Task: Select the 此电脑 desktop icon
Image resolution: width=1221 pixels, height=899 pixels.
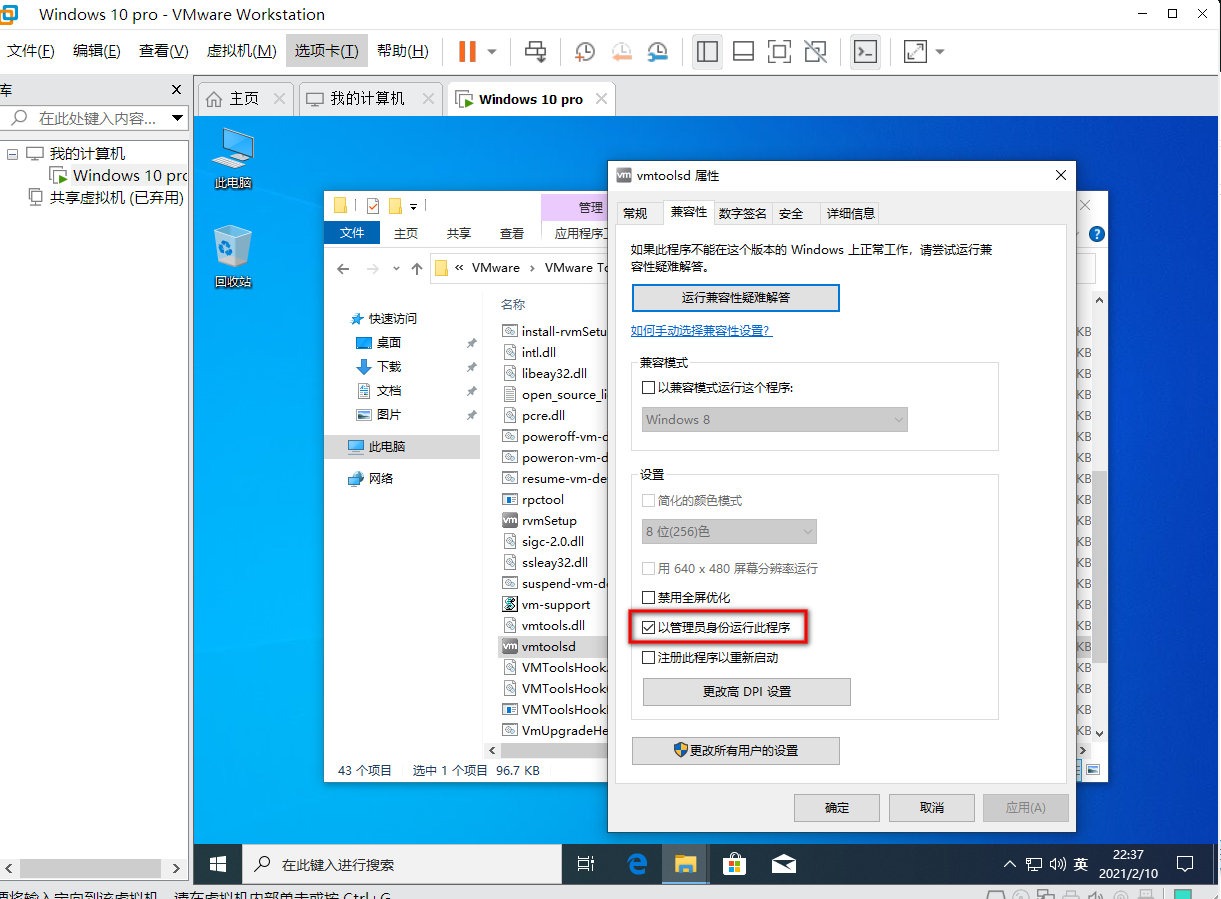Action: (x=233, y=159)
